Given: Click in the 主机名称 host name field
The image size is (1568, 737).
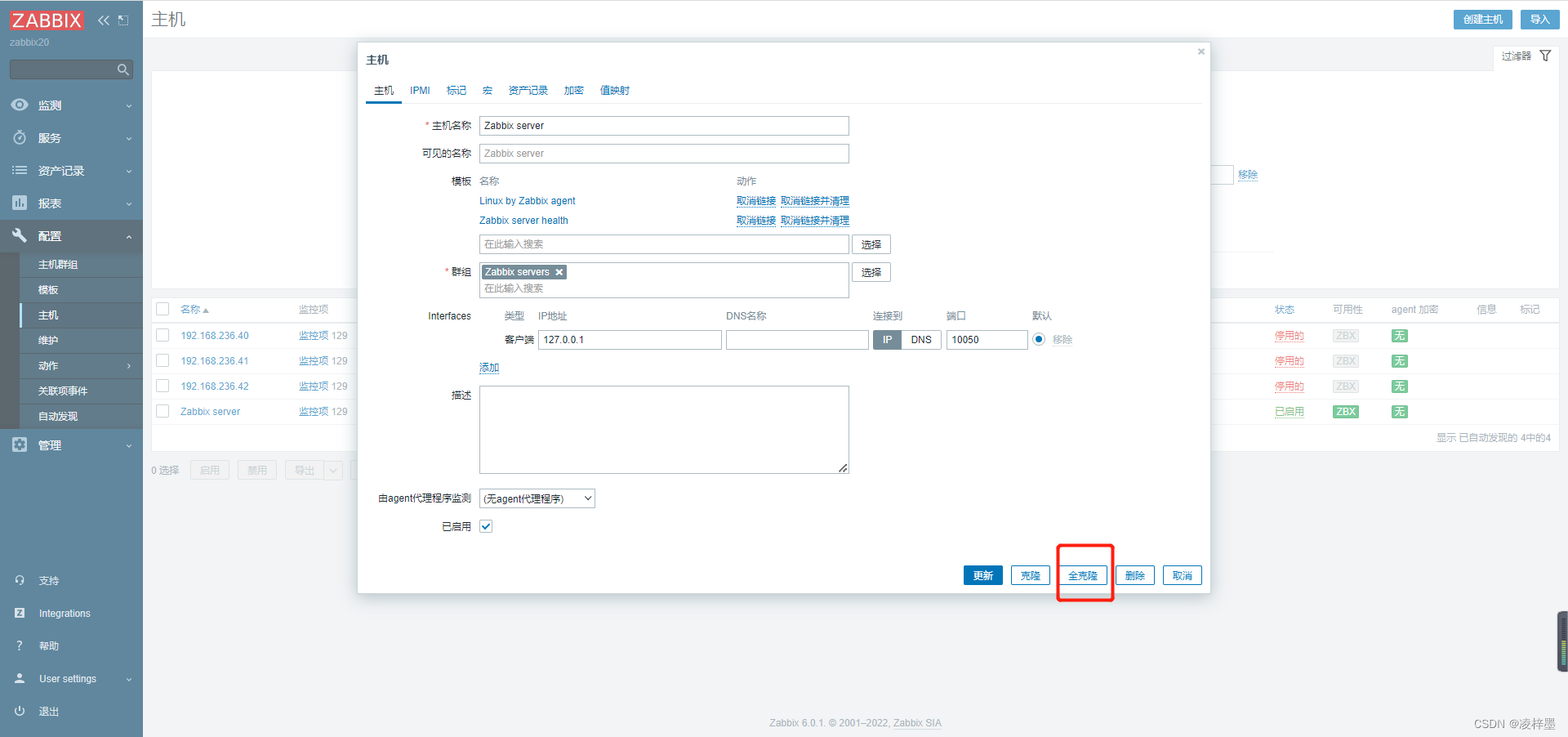Looking at the screenshot, I should [x=664, y=126].
